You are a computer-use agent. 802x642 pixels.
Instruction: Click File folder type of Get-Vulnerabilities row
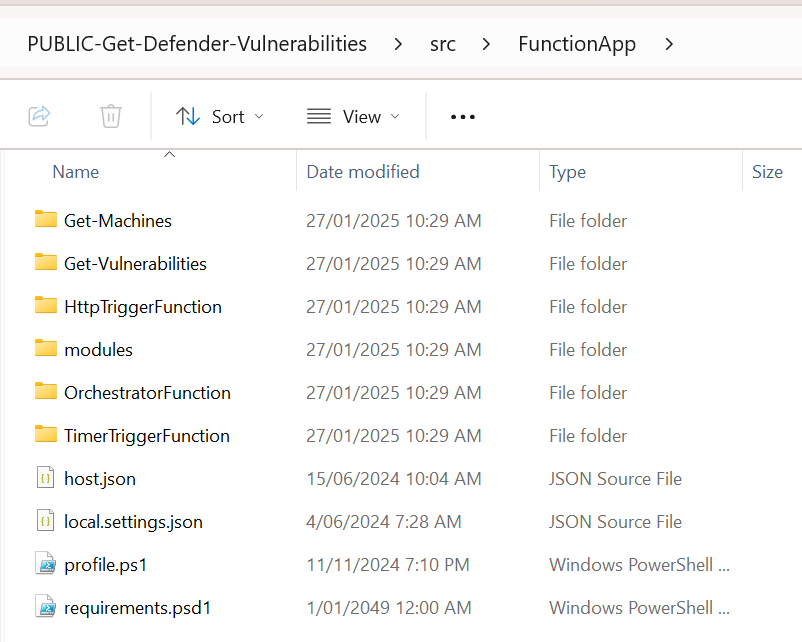(588, 264)
